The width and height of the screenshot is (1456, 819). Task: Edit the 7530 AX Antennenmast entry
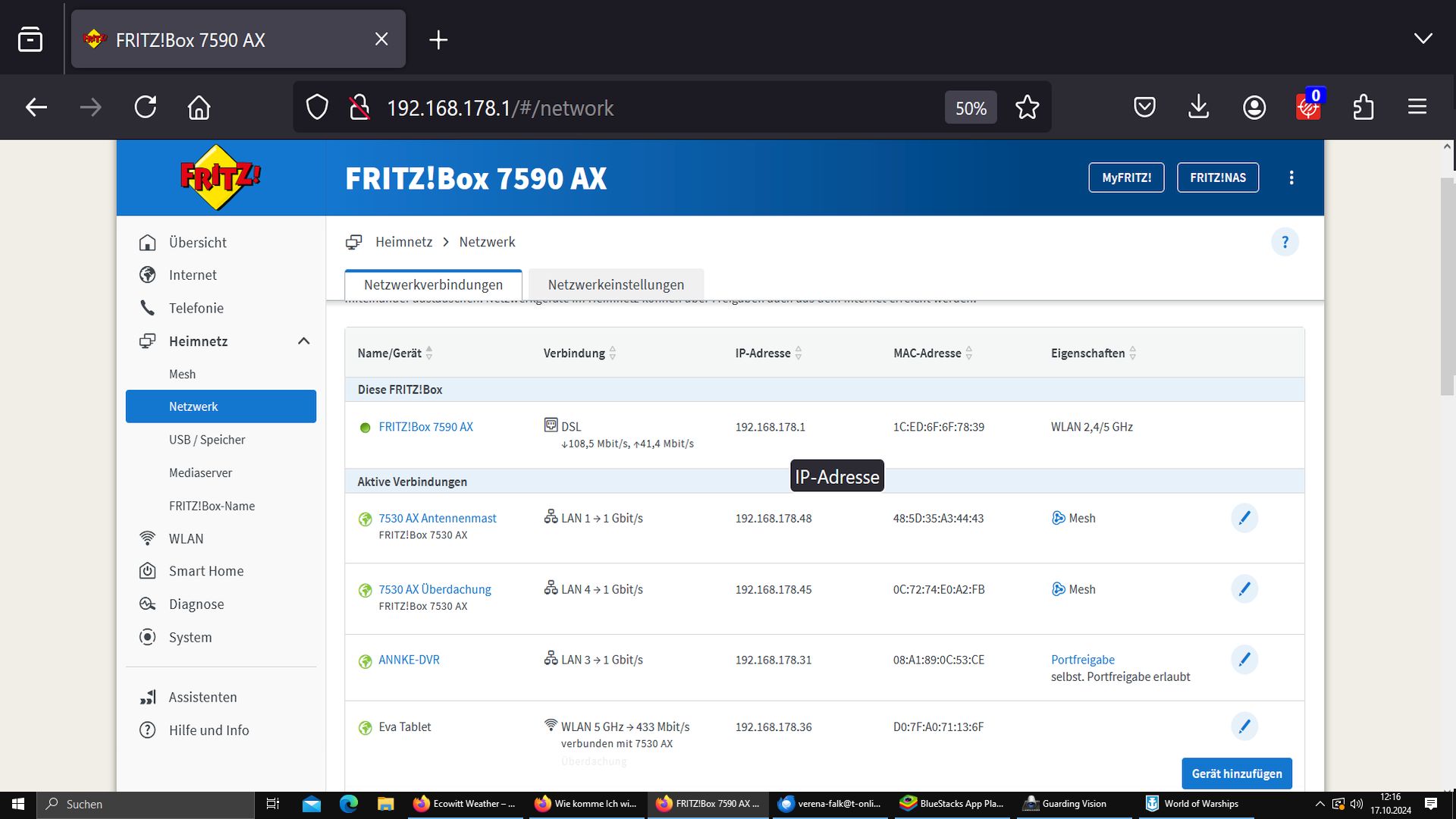click(1244, 518)
